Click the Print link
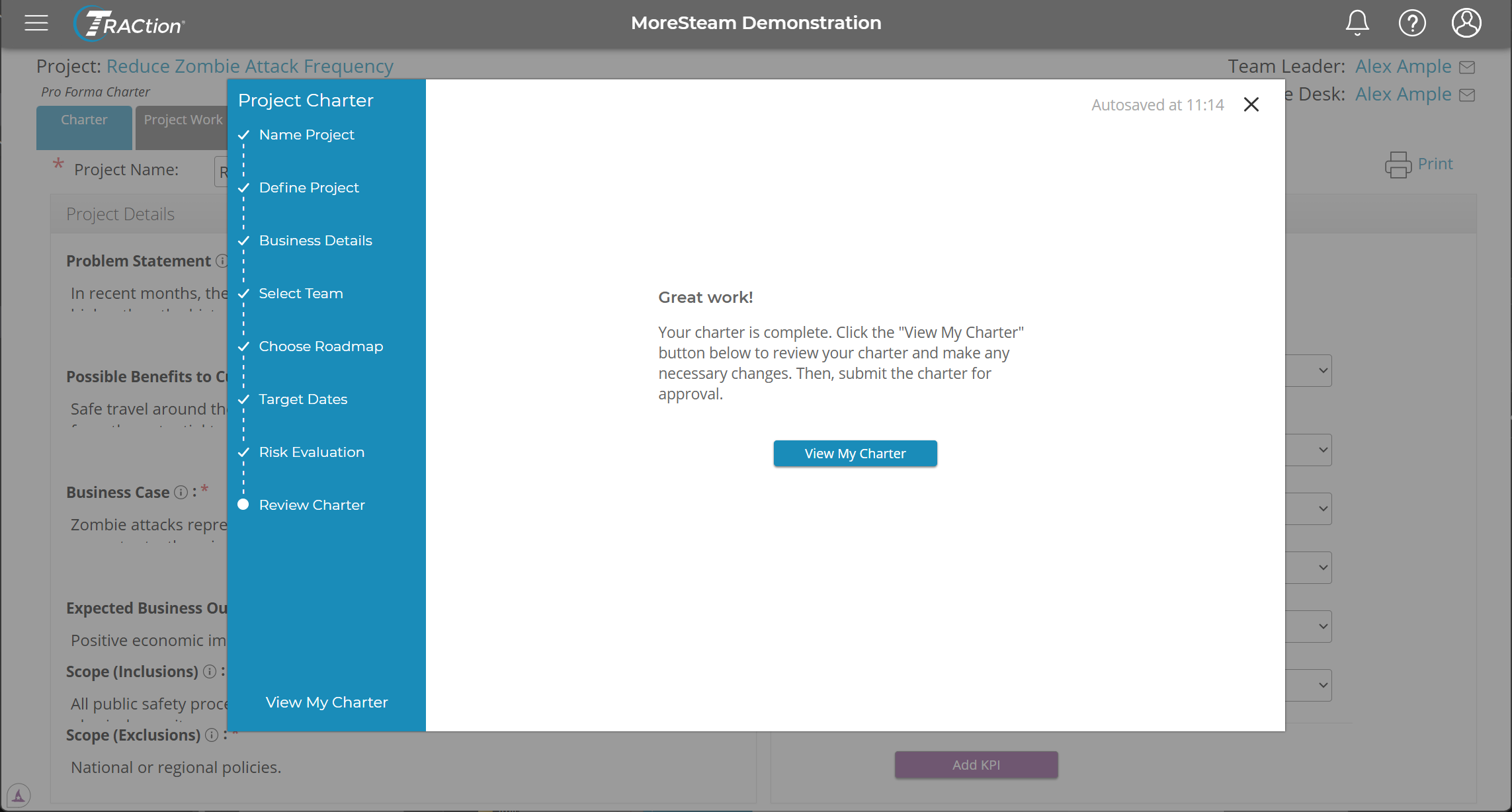1512x812 pixels. [1435, 164]
